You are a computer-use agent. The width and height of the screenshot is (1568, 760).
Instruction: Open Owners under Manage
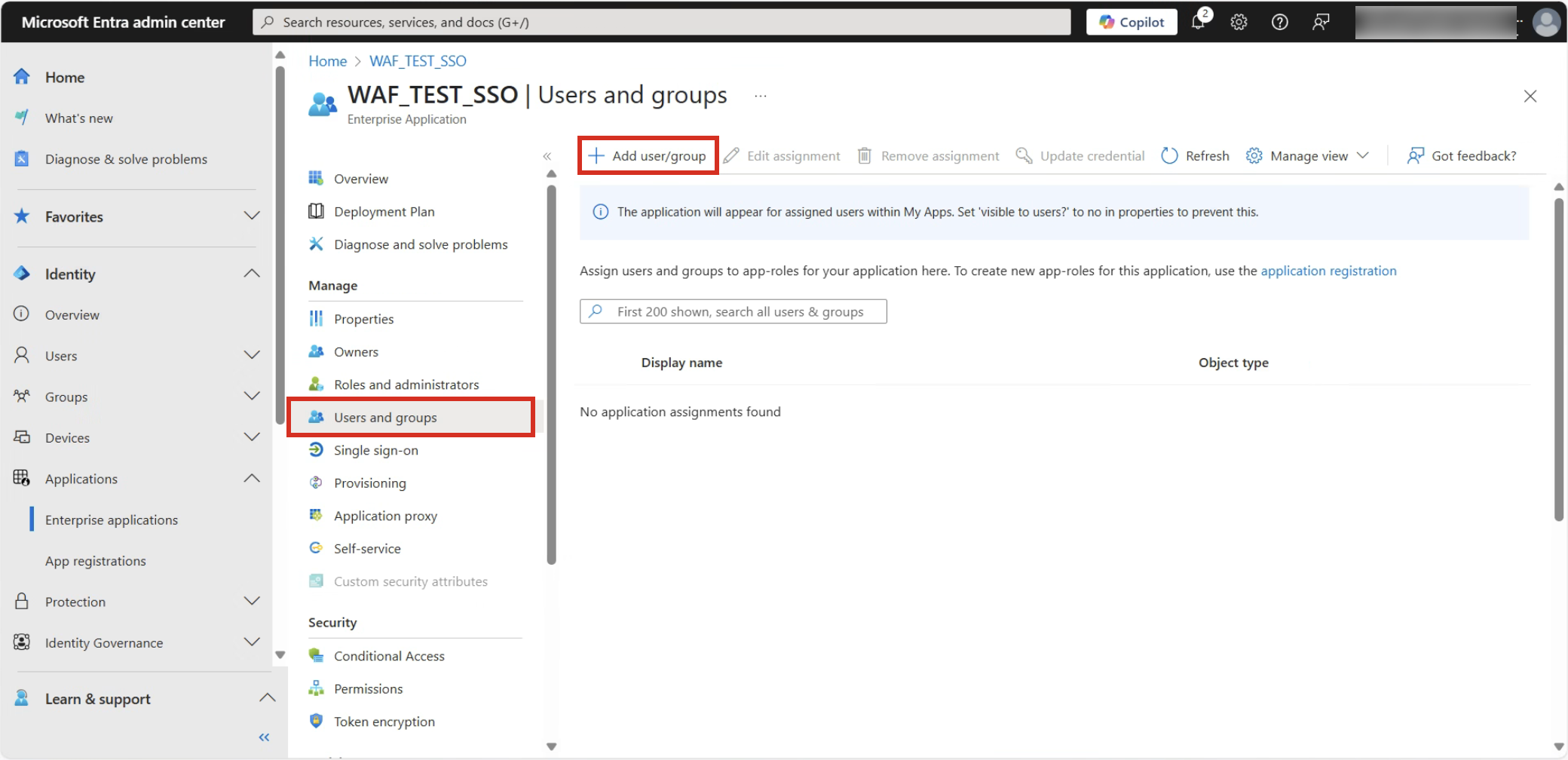(356, 351)
